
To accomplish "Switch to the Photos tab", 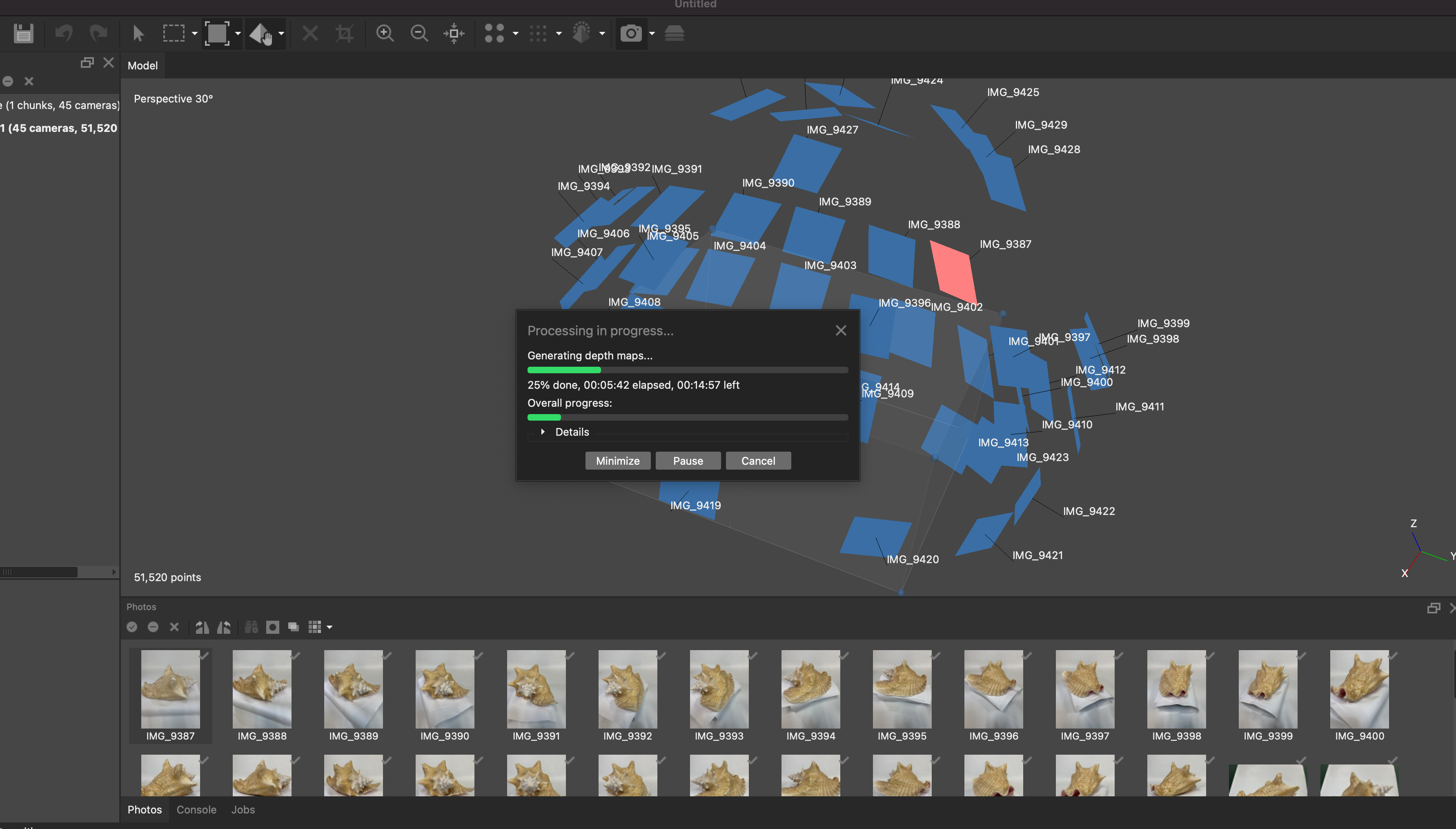I will point(145,810).
